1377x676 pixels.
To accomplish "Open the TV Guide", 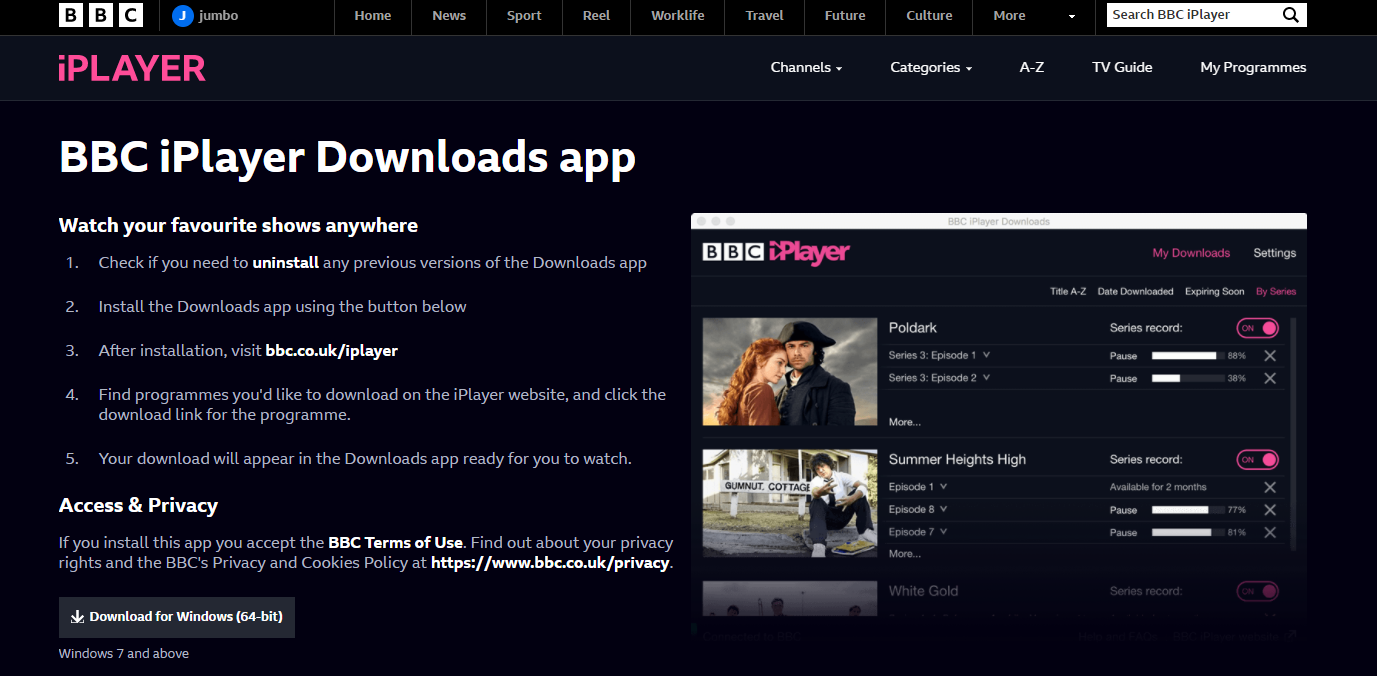I will coord(1122,68).
